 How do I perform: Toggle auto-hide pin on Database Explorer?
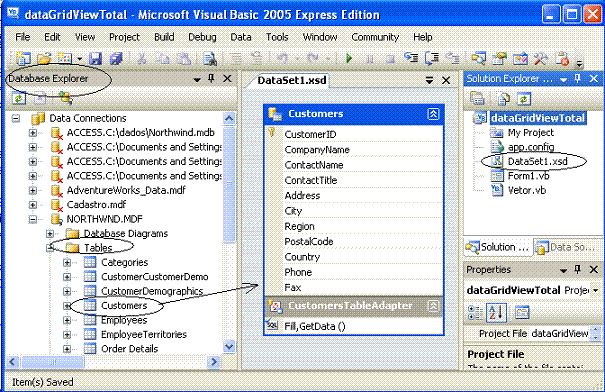click(211, 79)
